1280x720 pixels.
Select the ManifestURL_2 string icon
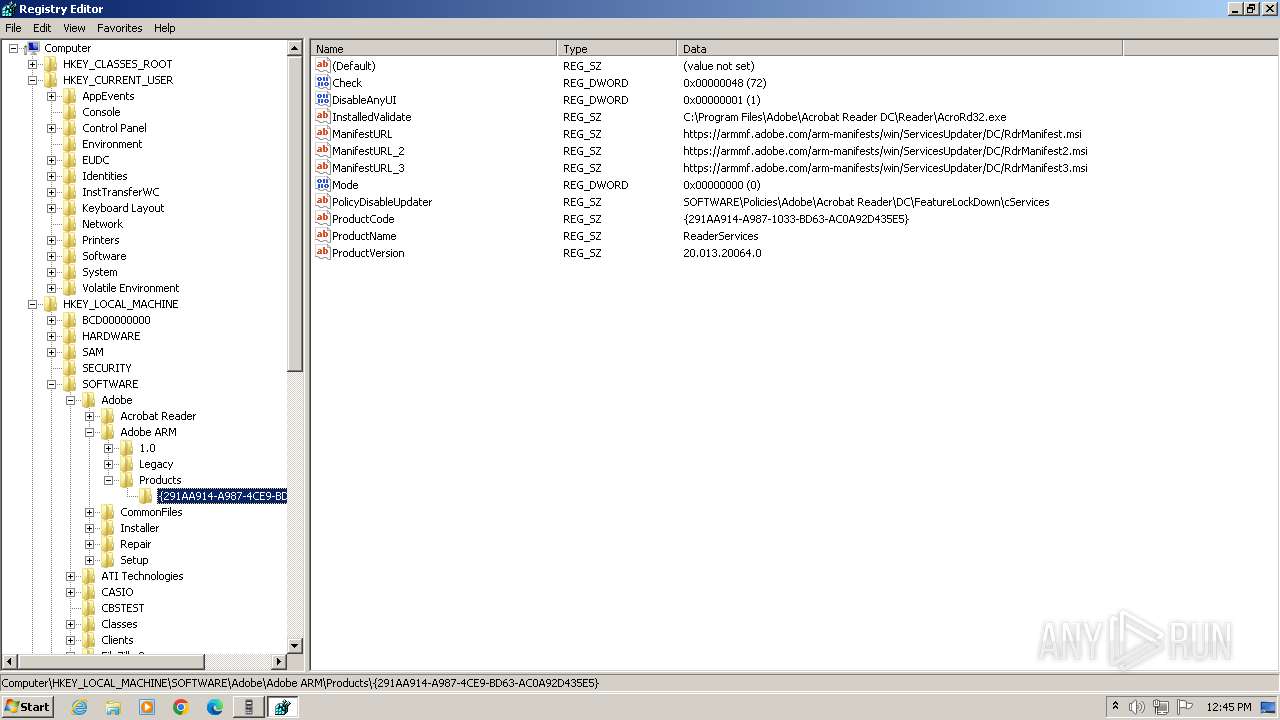[x=322, y=150]
